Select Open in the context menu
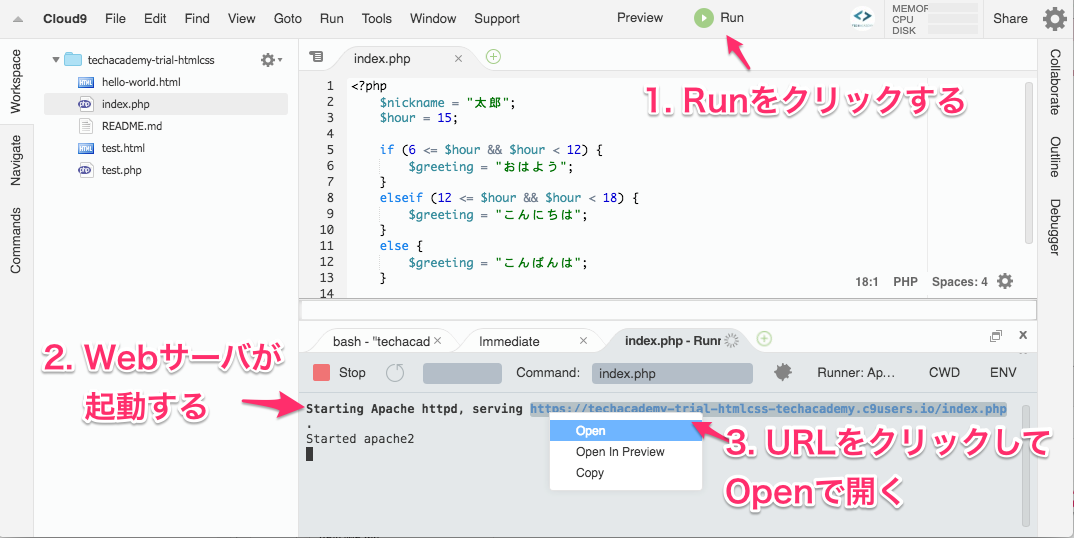Screen dimensions: 1074x538 click(x=590, y=431)
